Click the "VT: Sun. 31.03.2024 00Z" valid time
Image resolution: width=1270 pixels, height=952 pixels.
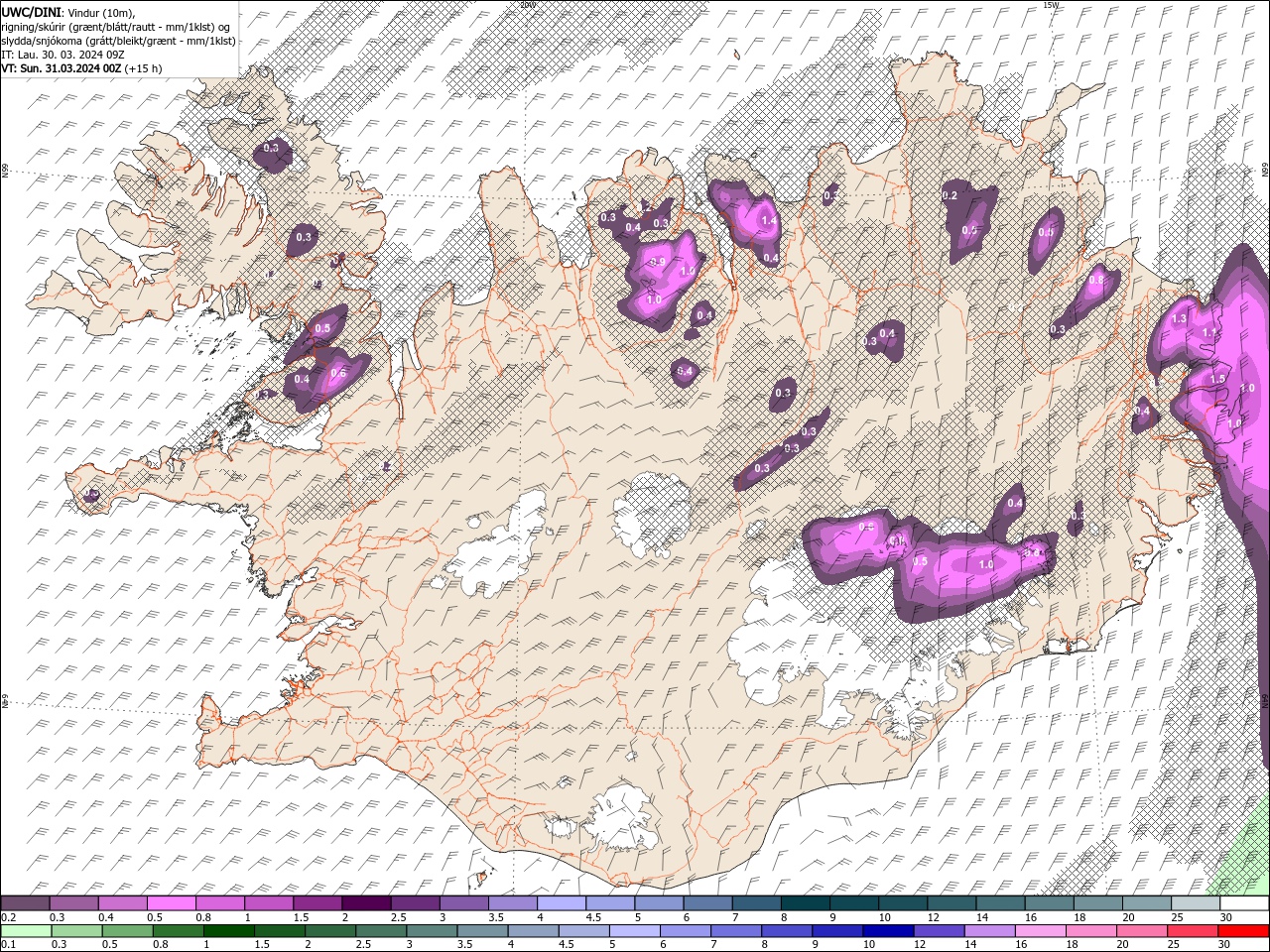61,68
